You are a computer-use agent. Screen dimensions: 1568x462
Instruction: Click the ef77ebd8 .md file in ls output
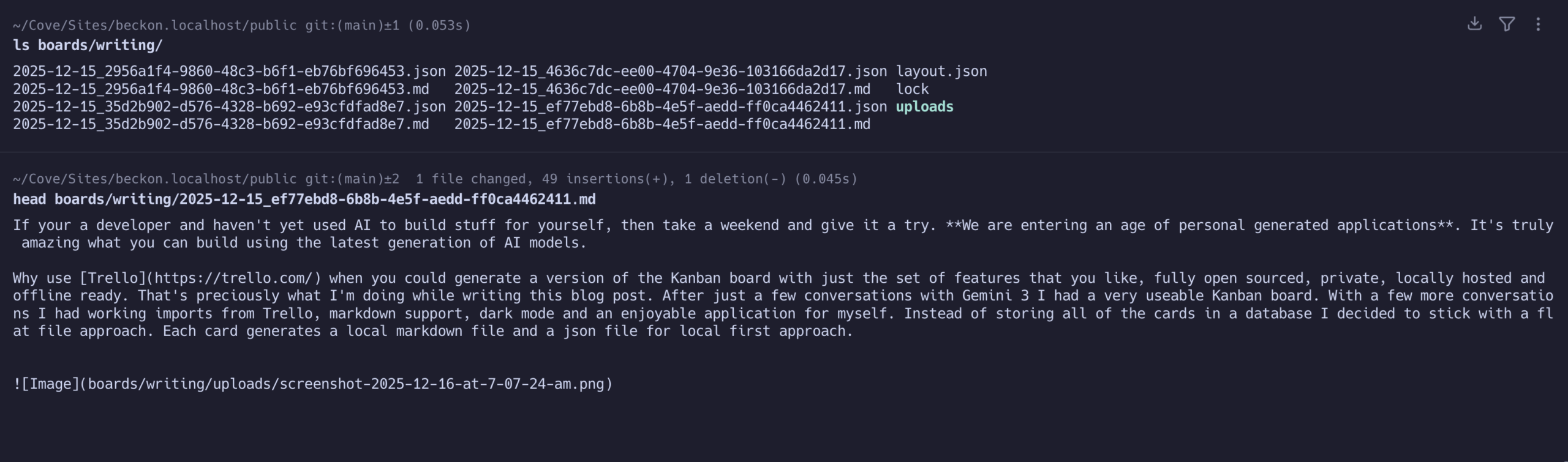661,125
